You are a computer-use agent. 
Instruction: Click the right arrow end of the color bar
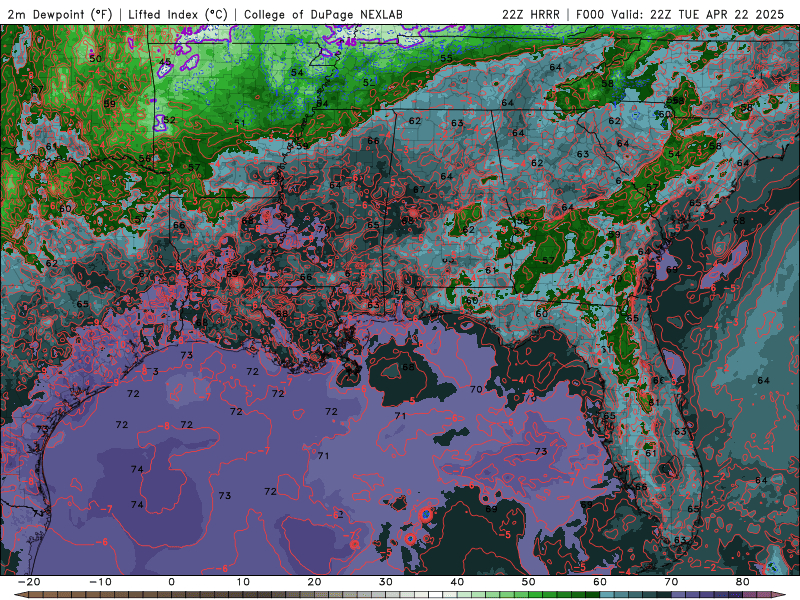point(778,595)
